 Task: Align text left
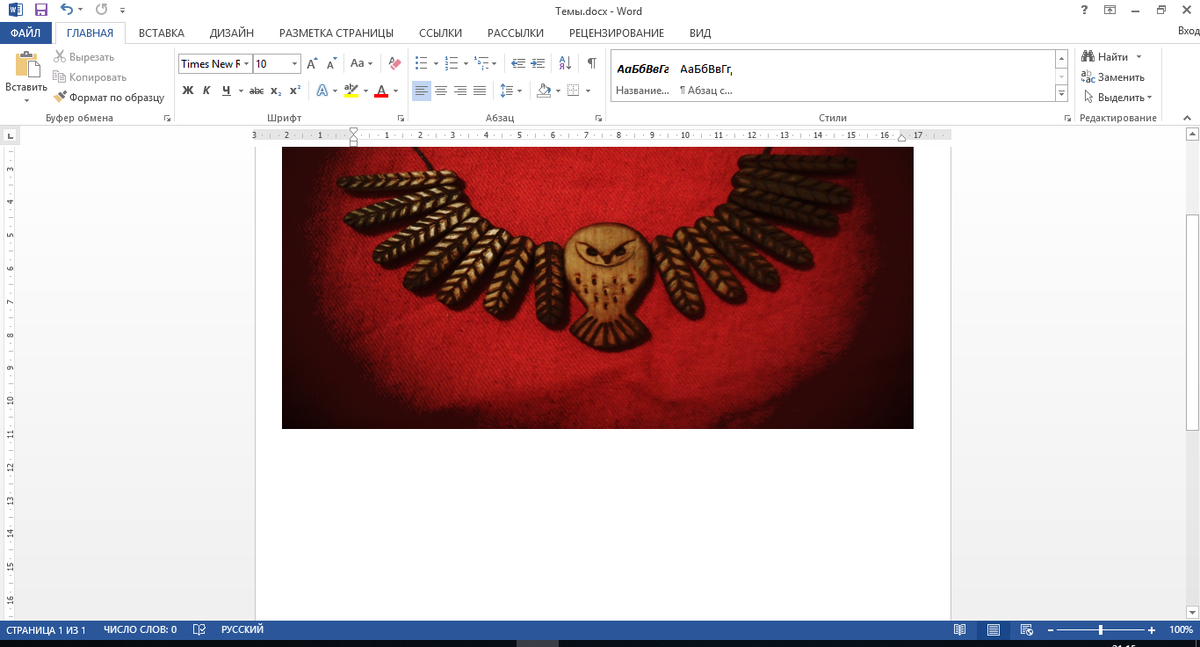tap(421, 90)
